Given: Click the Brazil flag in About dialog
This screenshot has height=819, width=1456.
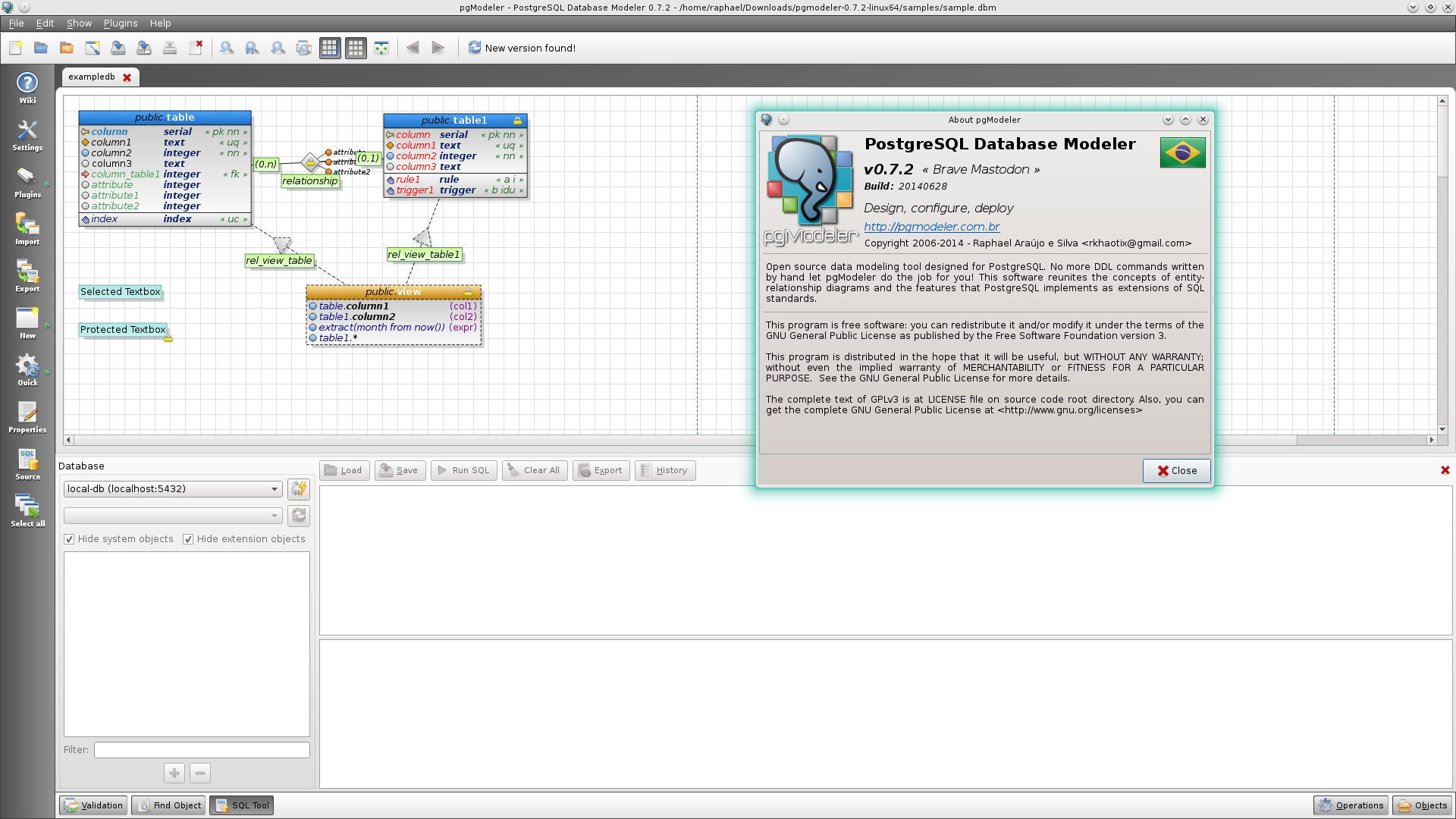Looking at the screenshot, I should click(1182, 152).
